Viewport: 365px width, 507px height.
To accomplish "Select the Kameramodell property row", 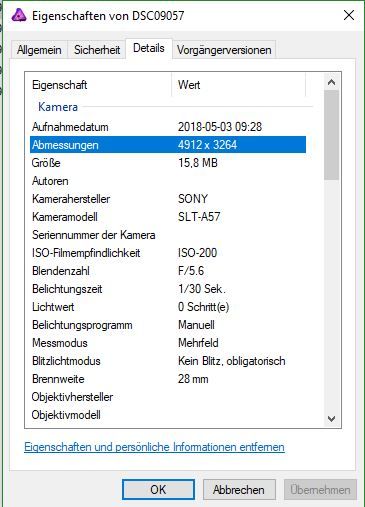I will pos(168,217).
